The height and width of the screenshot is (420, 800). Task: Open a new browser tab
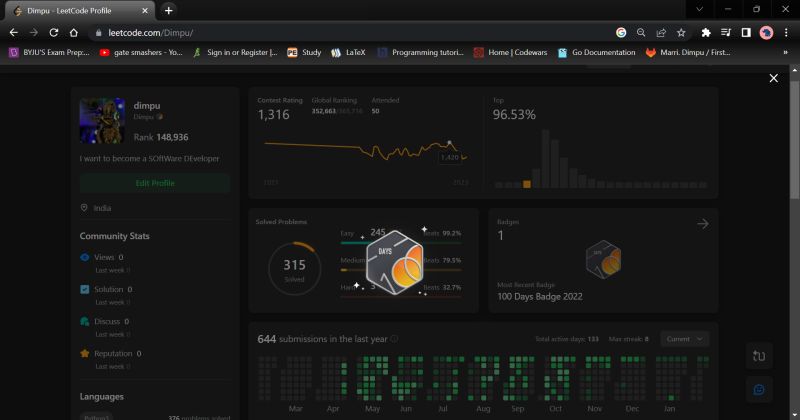168,10
